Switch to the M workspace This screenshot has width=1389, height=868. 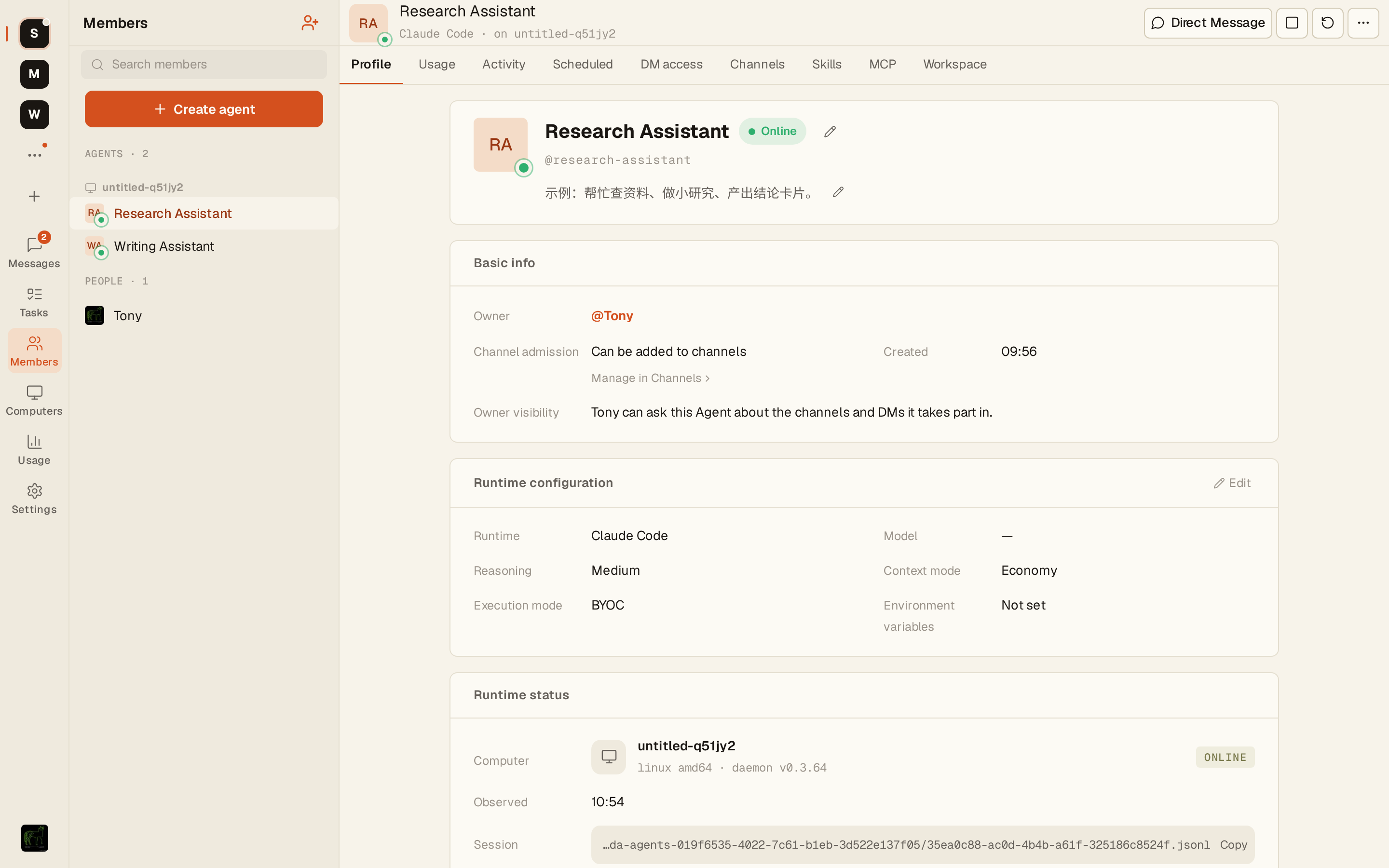(34, 74)
